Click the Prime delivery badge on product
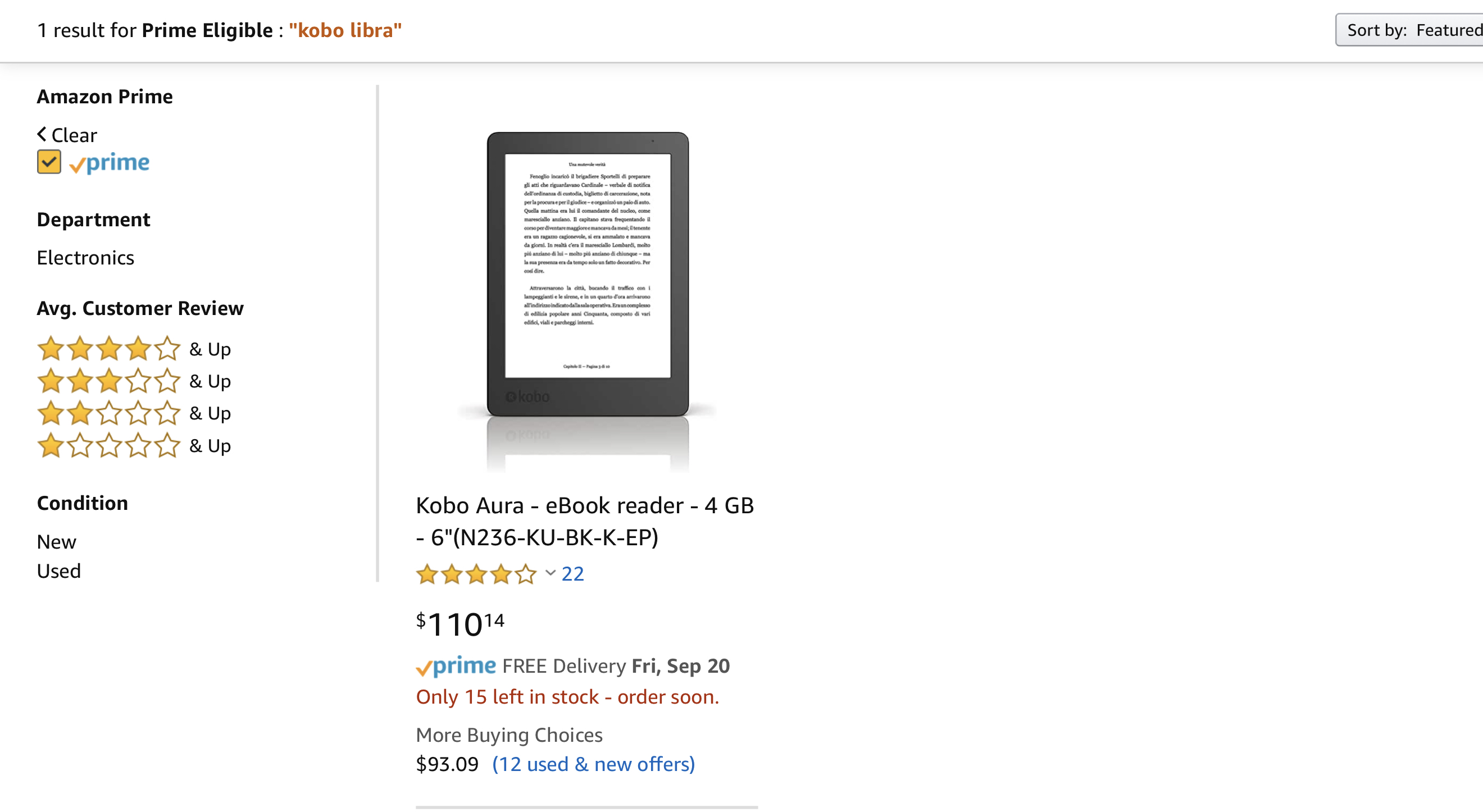1483x812 pixels. (x=456, y=666)
